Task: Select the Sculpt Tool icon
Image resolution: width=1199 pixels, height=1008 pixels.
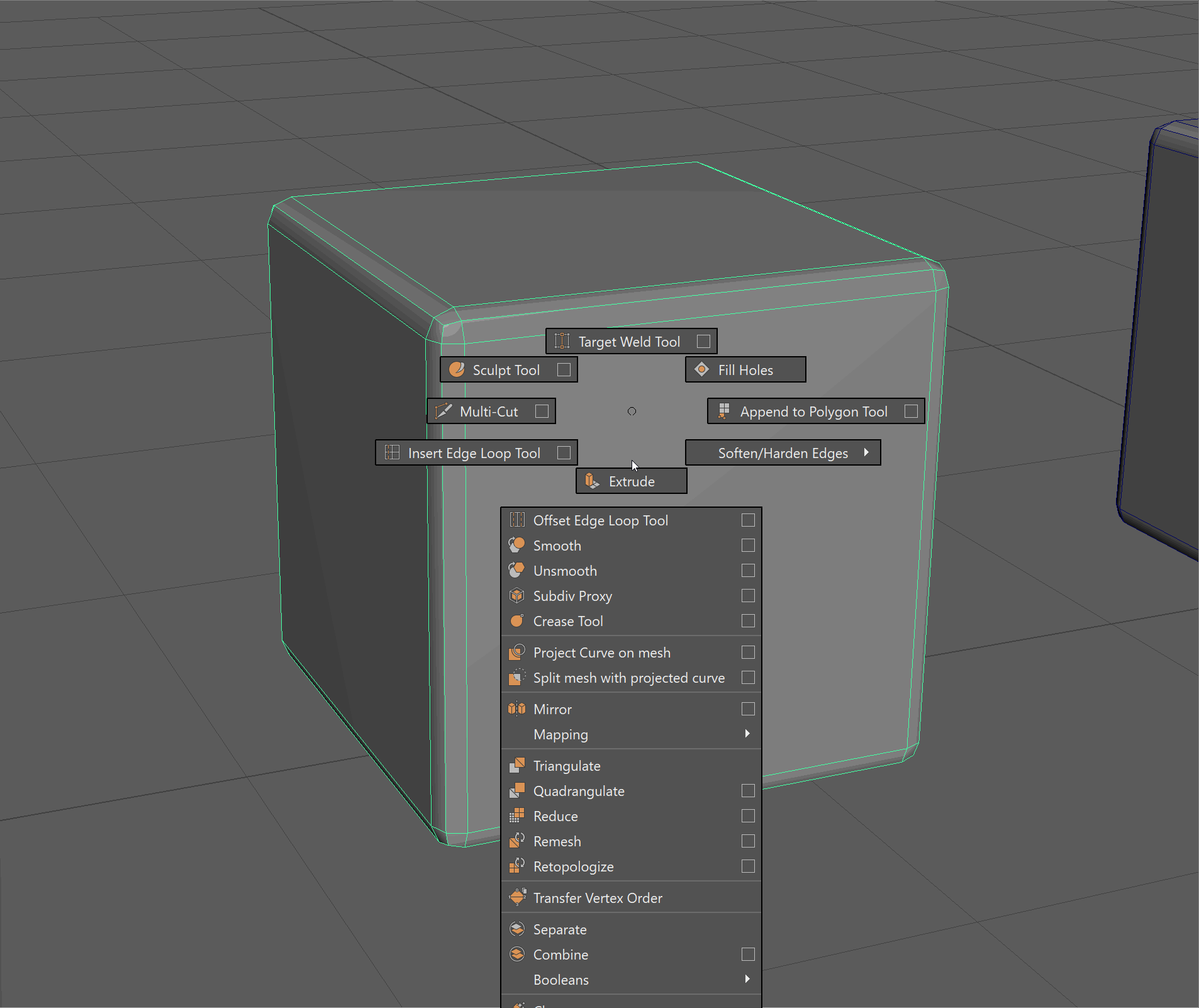Action: coord(457,369)
